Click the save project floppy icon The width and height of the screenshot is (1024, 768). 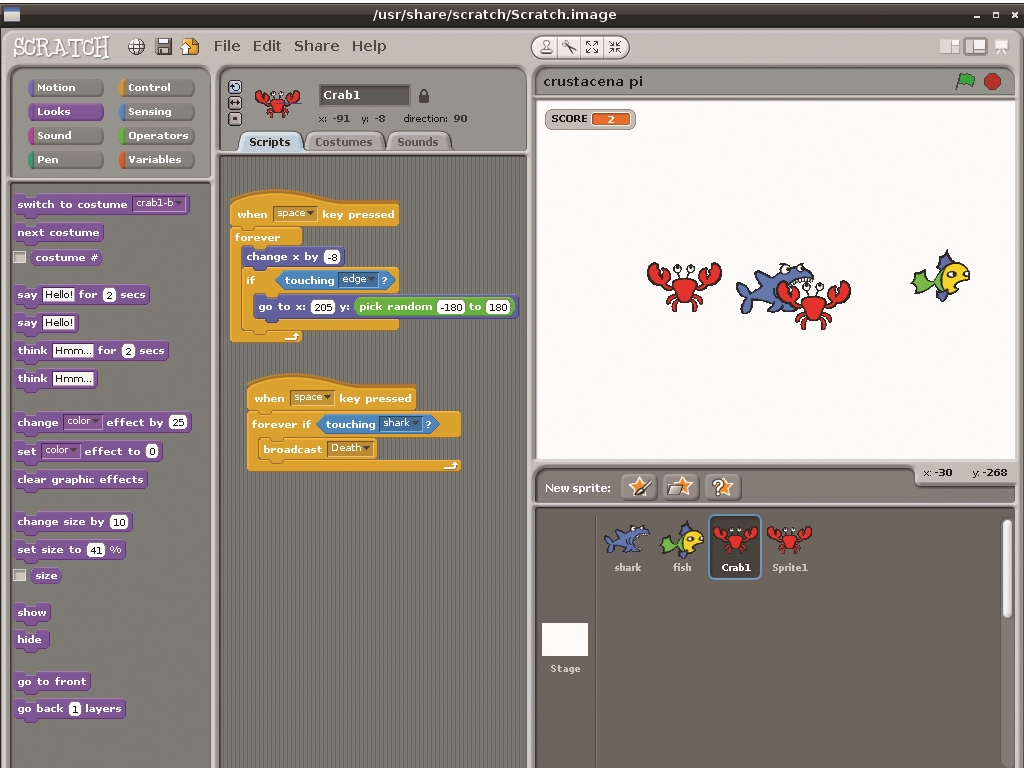(x=163, y=46)
